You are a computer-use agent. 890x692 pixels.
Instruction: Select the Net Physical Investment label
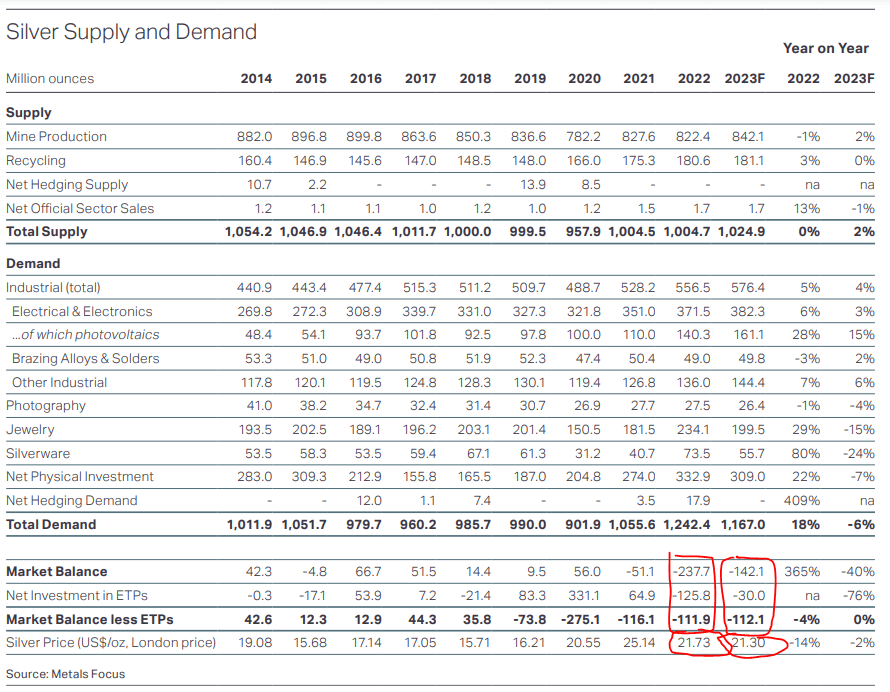[x=79, y=477]
